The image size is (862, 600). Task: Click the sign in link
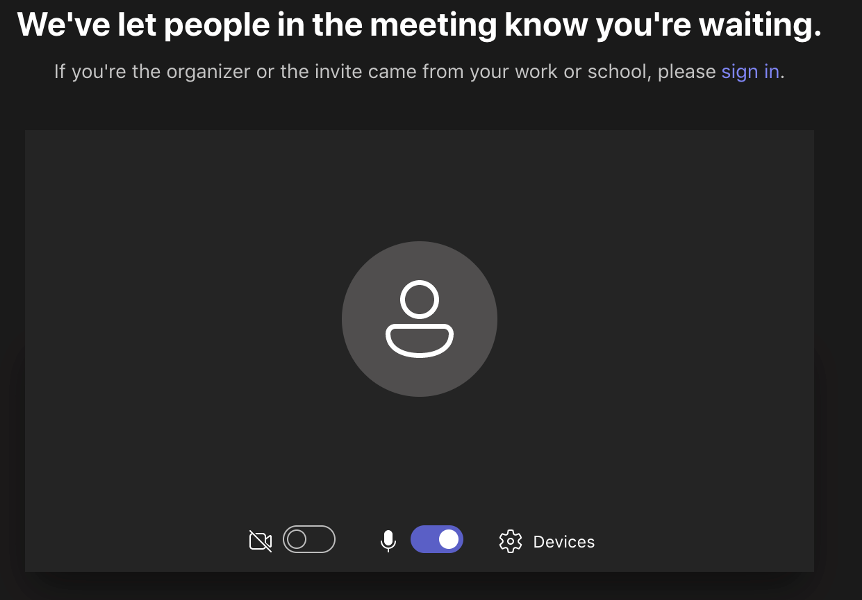(750, 71)
